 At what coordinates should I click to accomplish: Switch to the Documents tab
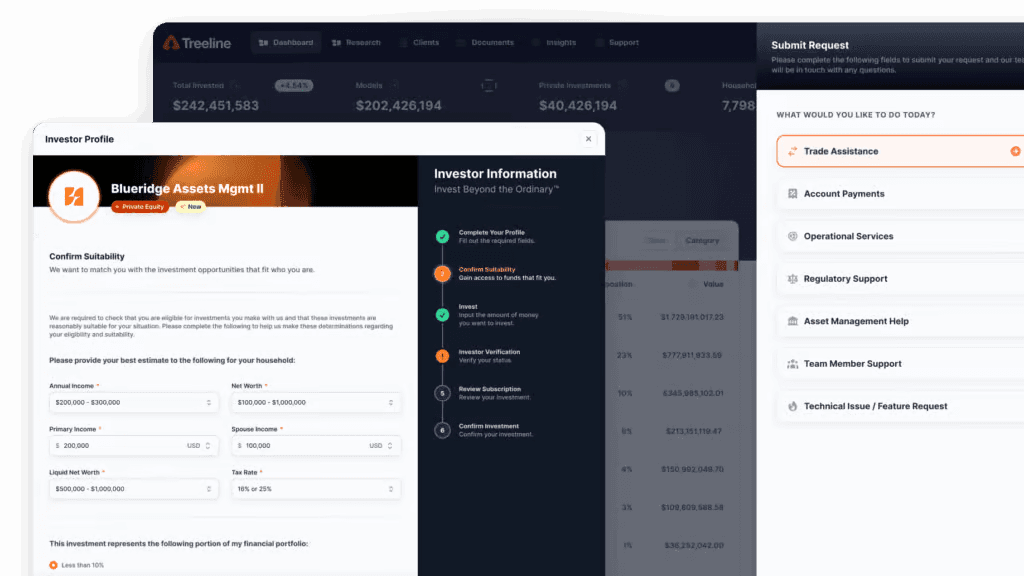coord(485,42)
